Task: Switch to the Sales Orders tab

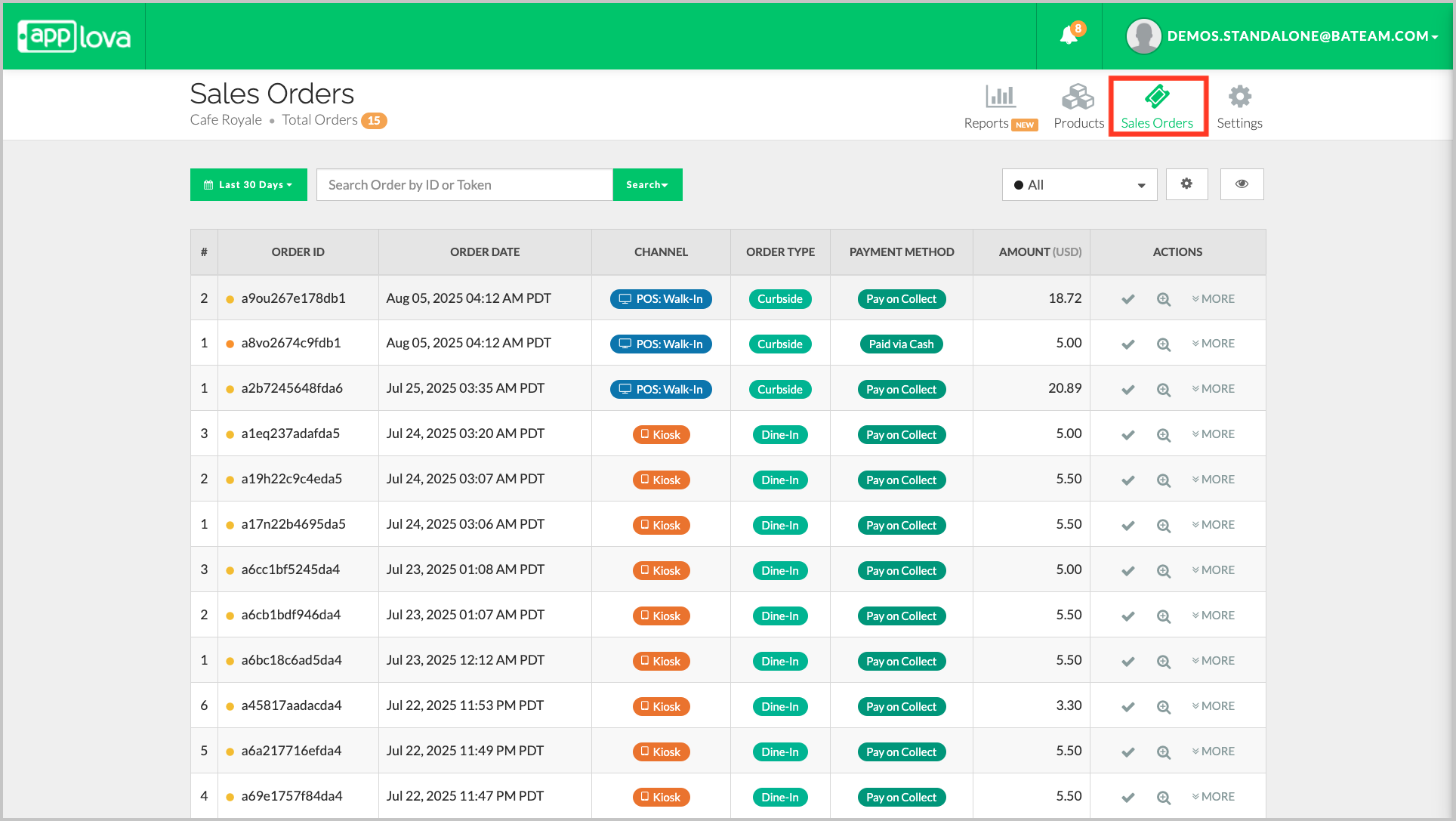Action: (x=1157, y=106)
